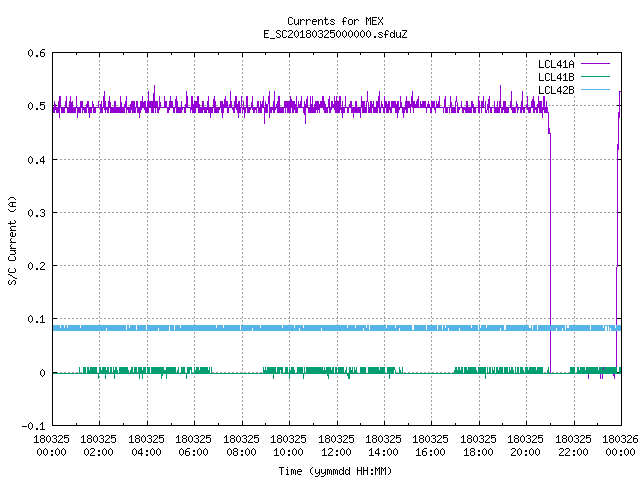Screen dimensions: 640x480
Task: Click the purple LCL41A legend line sample
Action: click(595, 64)
